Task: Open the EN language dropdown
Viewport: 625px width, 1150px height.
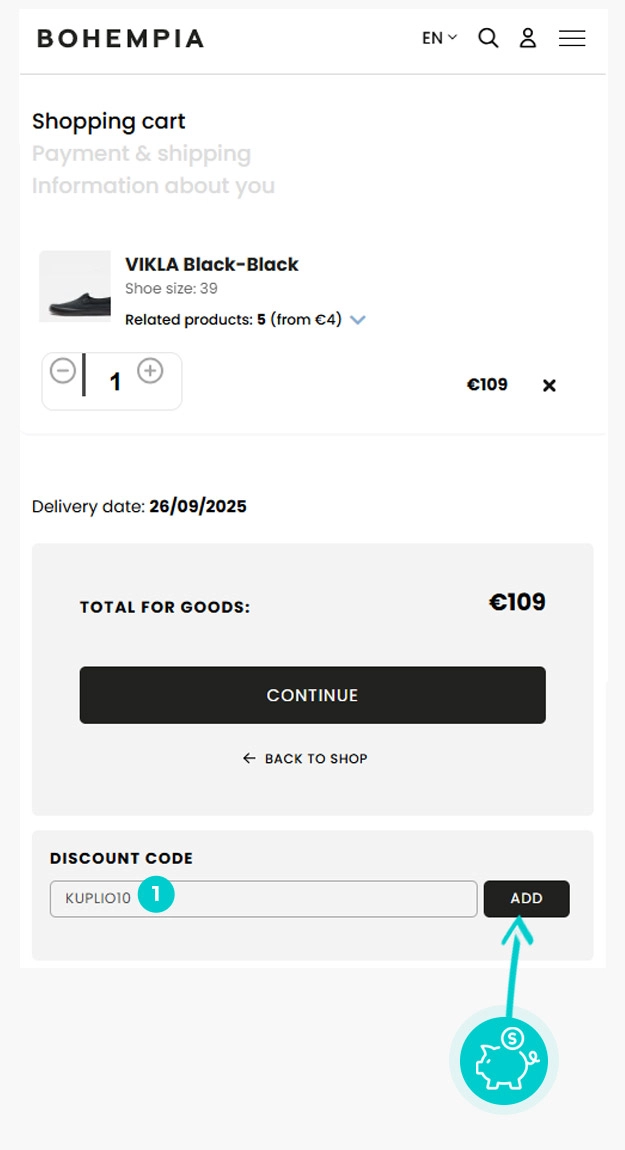Action: pyautogui.click(x=439, y=38)
